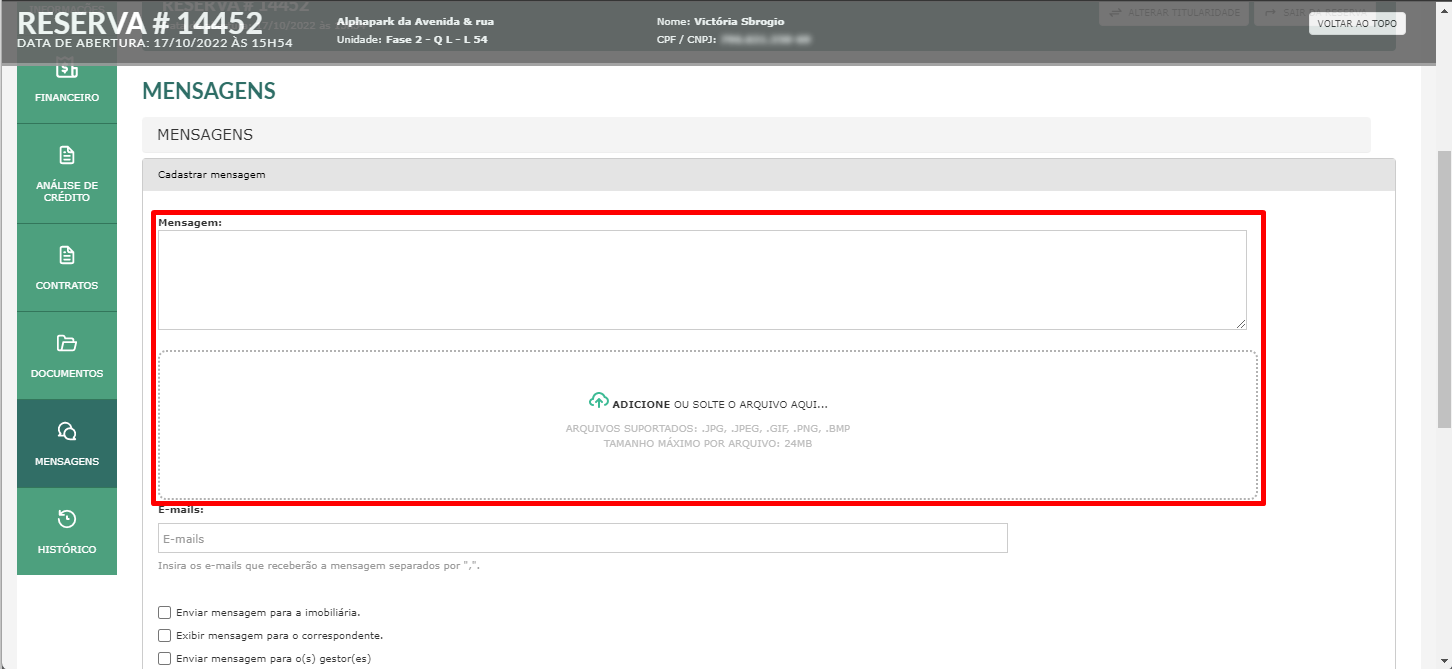Click the 'Nome: Victória Sbrogio' text
Viewport: 1452px width, 669px height.
pyautogui.click(x=721, y=21)
